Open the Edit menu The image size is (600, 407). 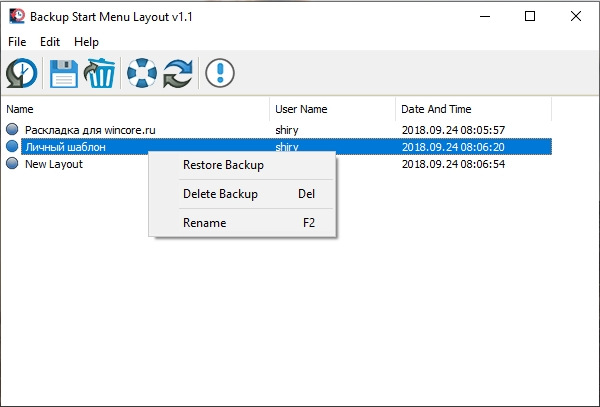50,42
